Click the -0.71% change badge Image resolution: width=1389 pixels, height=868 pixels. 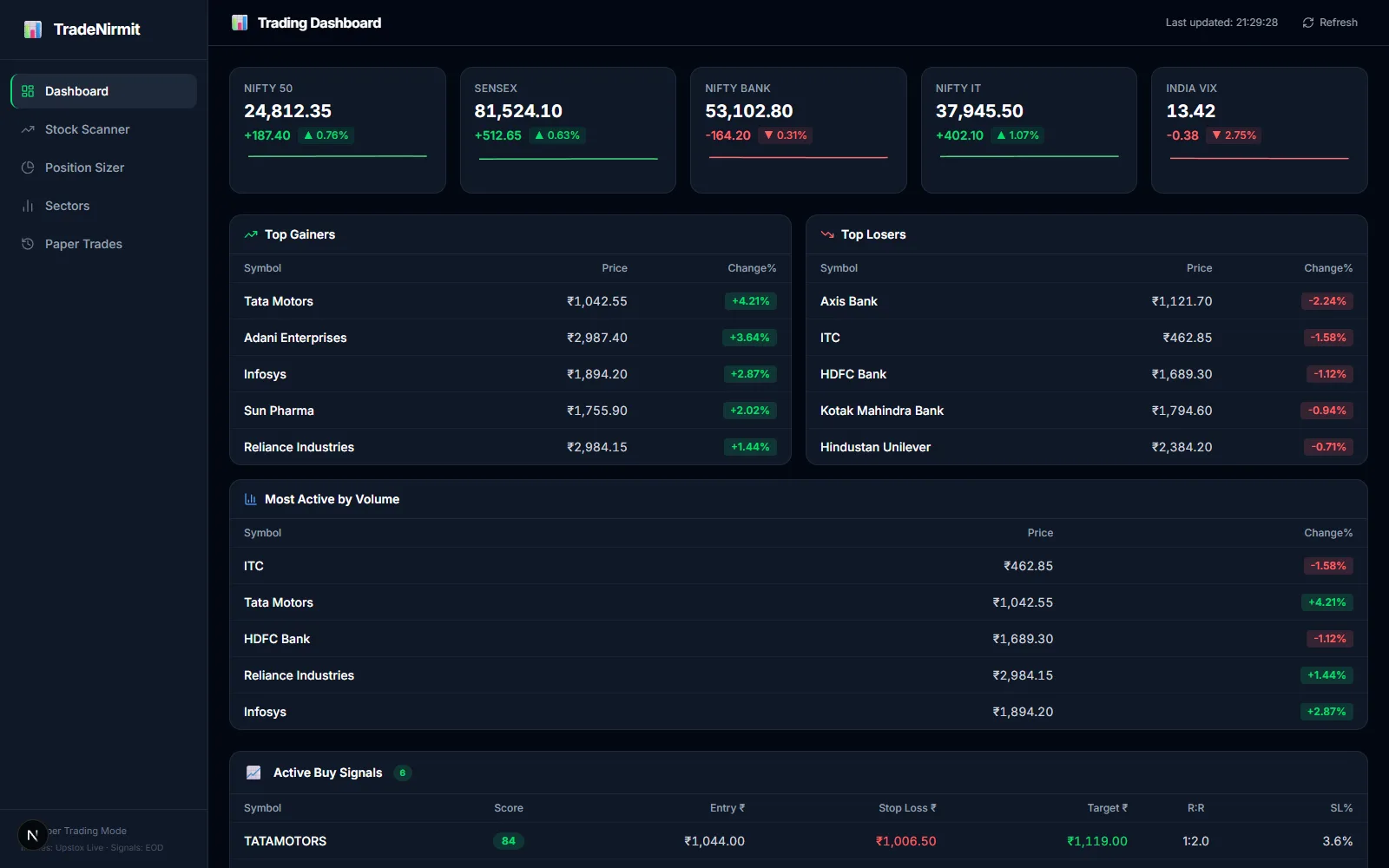(1328, 447)
